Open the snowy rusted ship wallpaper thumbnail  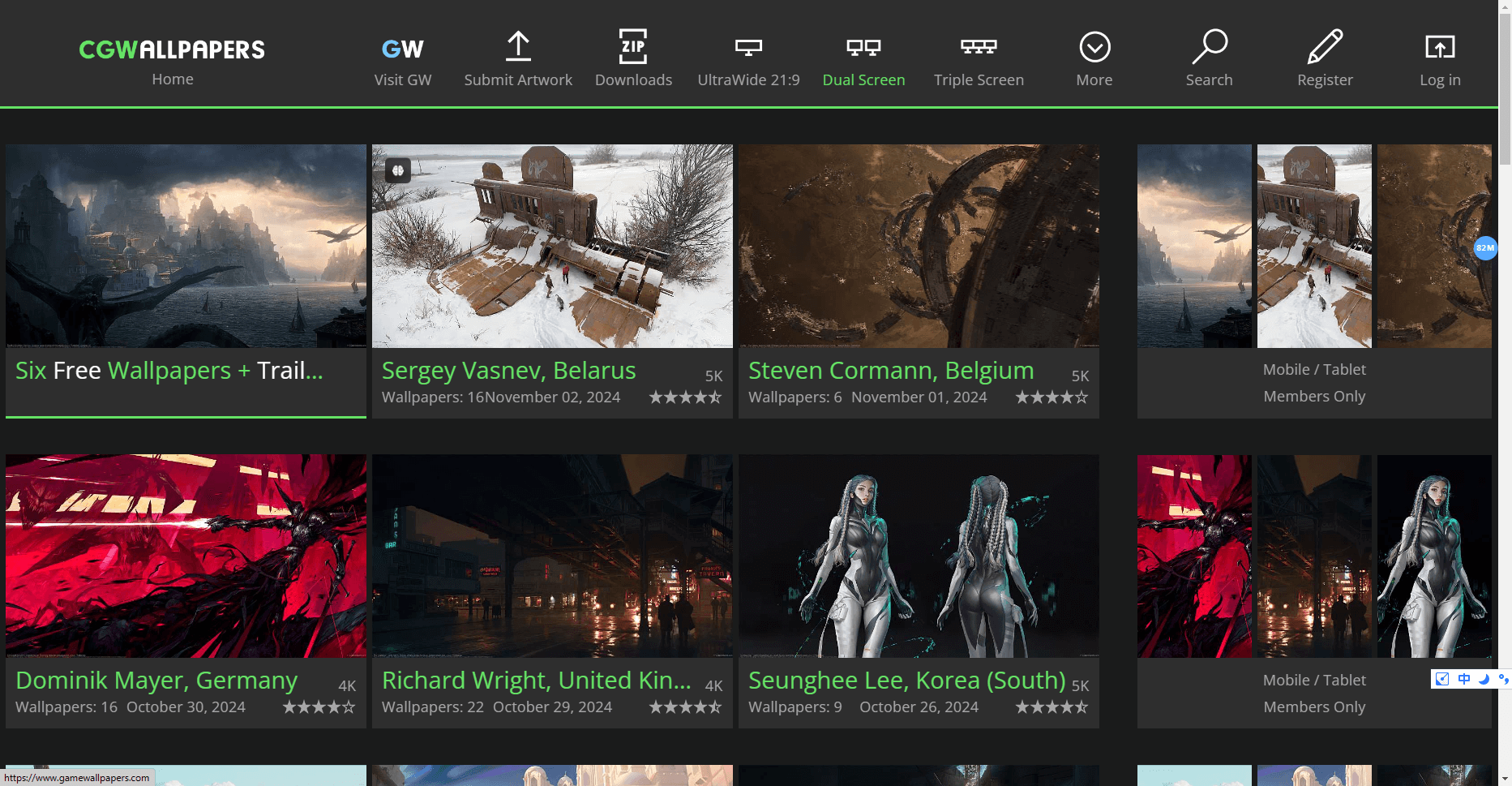click(x=552, y=246)
